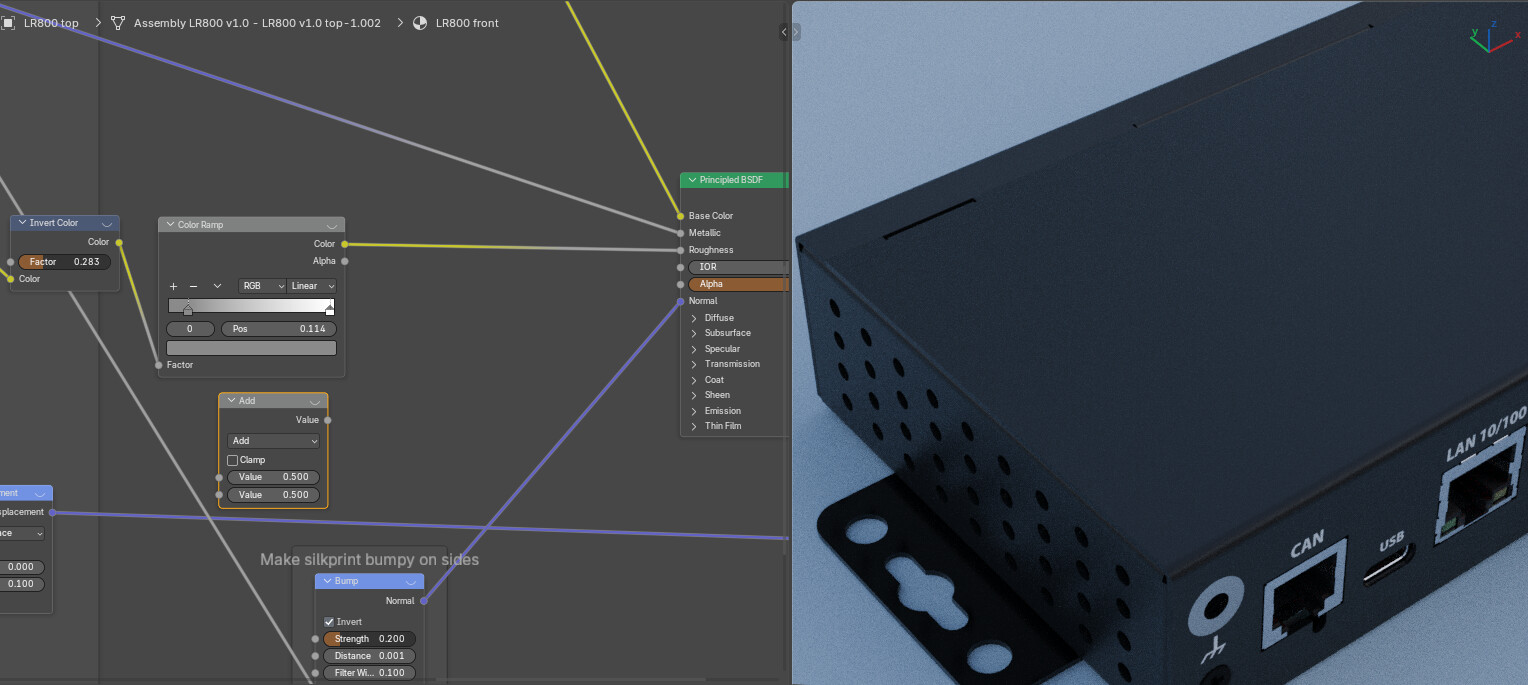Select the LR800 front material breadcrumb
Screen dimensions: 1528x685
tap(467, 23)
